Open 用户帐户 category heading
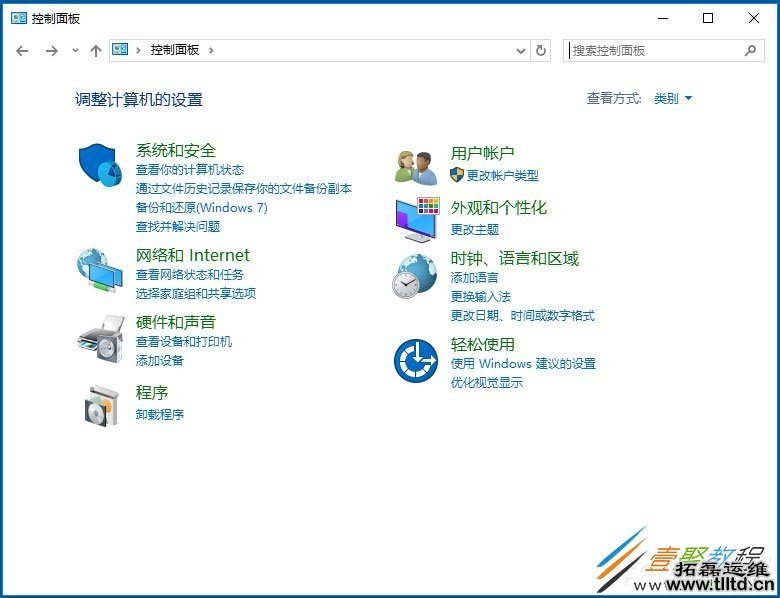Viewport: 780px width, 598px height. [482, 153]
